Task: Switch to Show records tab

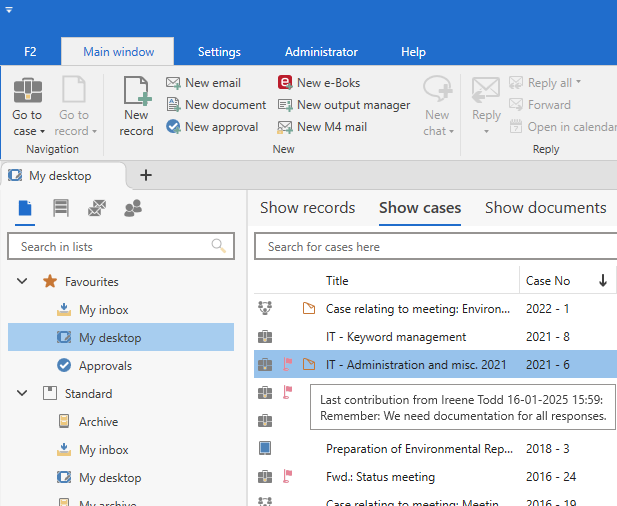Action: click(x=307, y=208)
